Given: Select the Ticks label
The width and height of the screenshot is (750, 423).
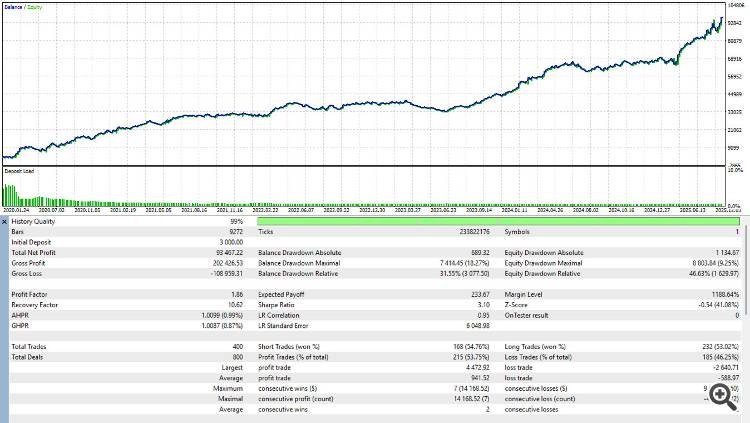Looking at the screenshot, I should coord(265,232).
